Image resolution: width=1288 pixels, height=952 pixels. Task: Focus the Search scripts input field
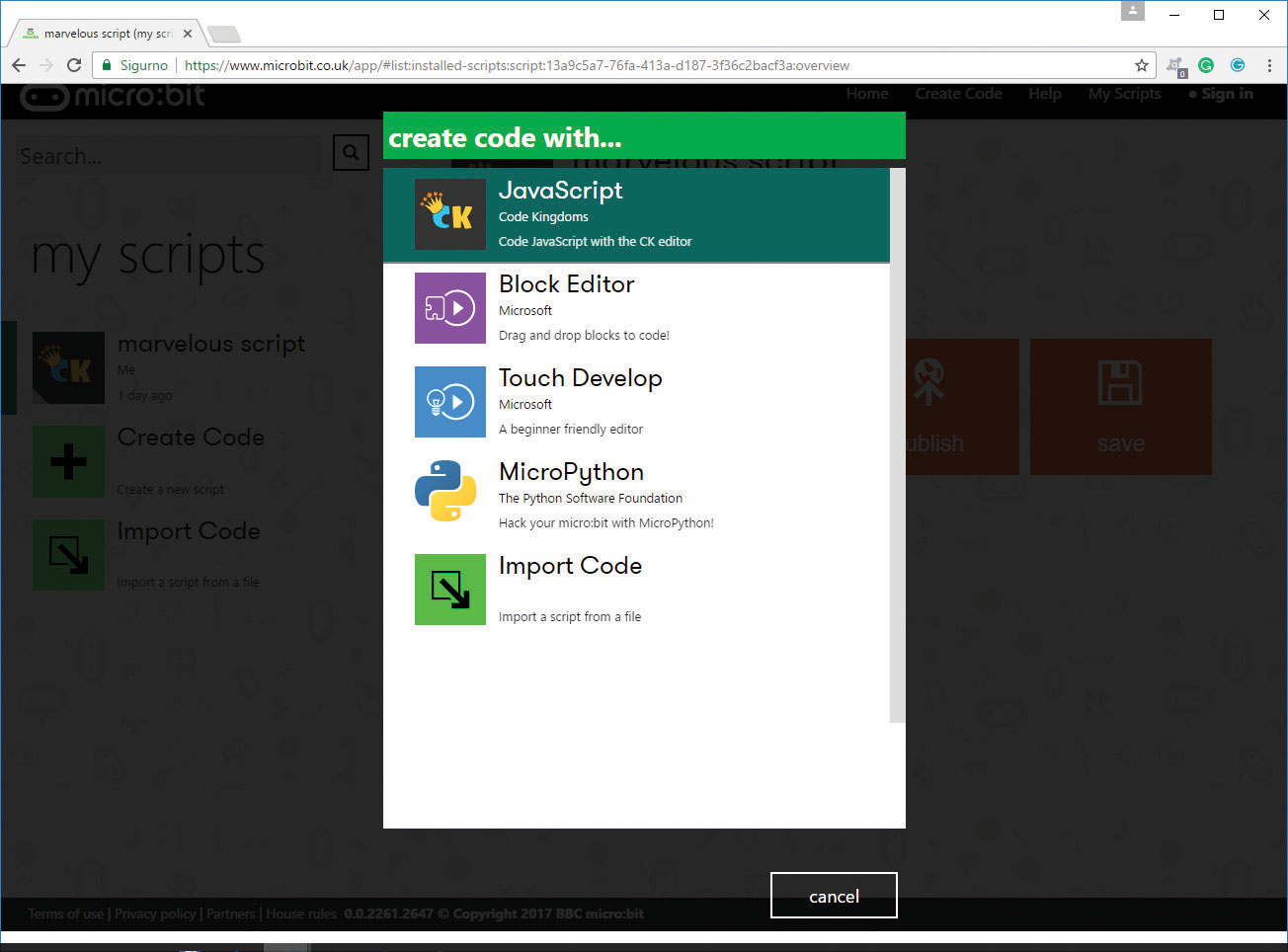[x=168, y=156]
